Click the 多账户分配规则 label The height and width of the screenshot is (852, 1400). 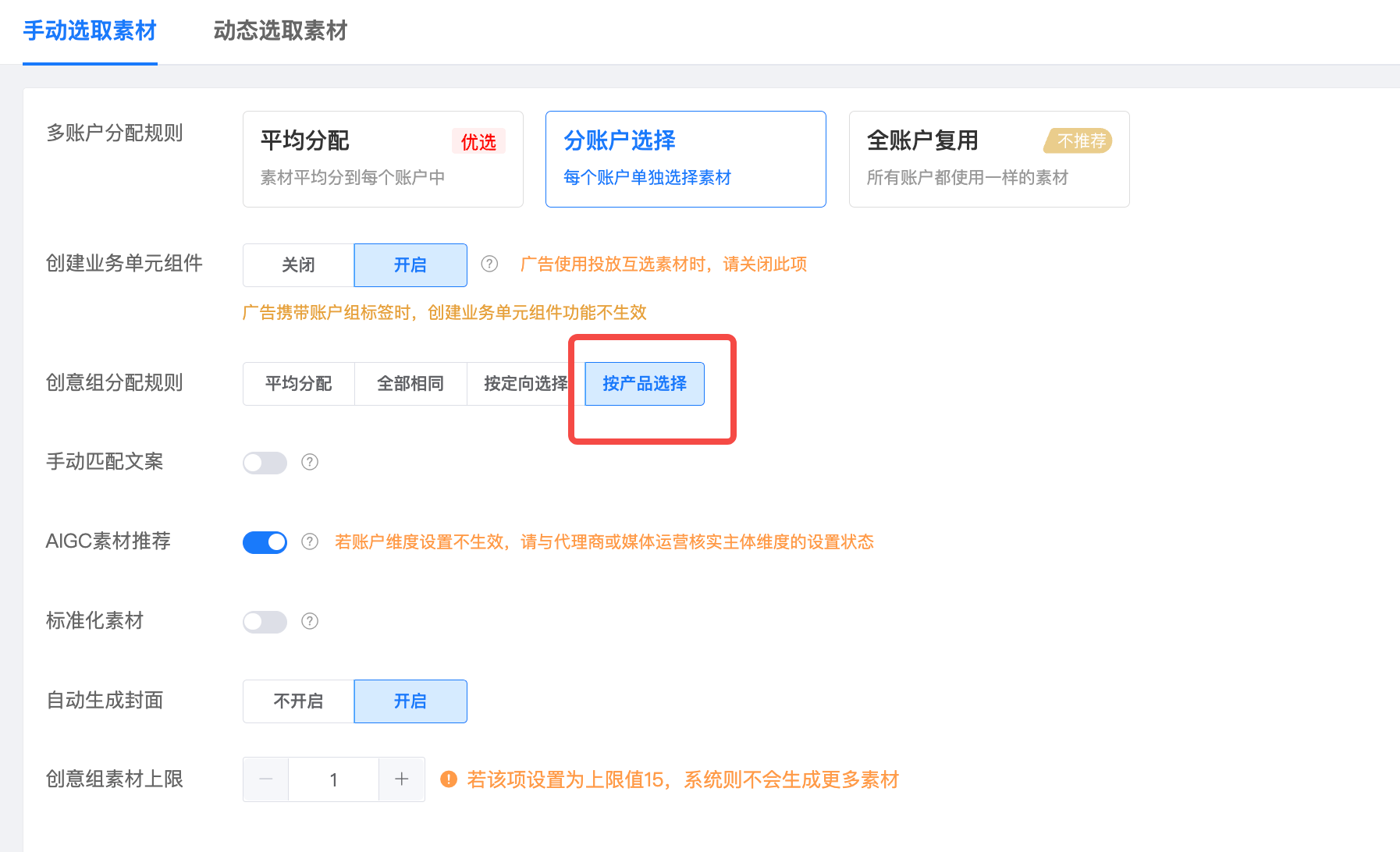click(115, 133)
